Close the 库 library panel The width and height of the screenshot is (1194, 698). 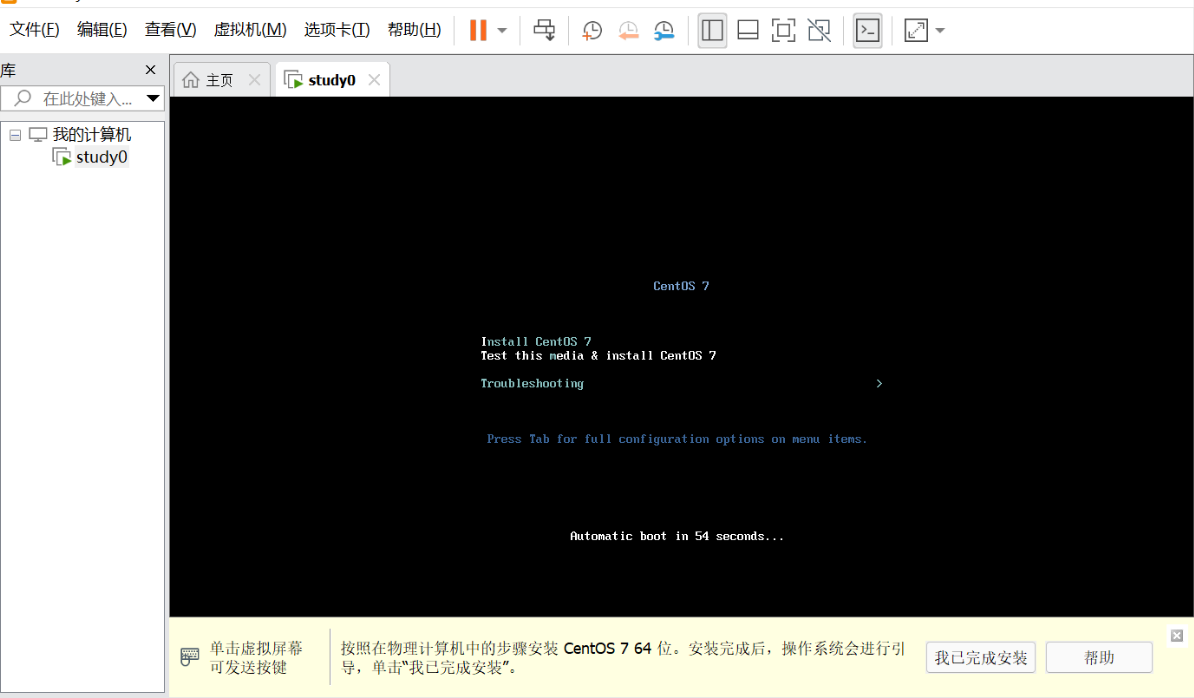tap(150, 70)
